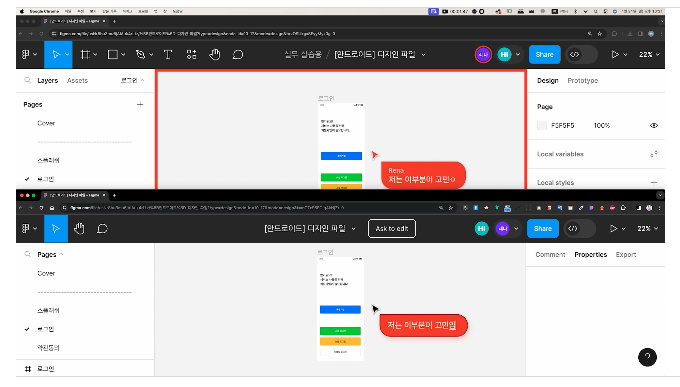The image size is (680, 387).
Task: Click the Local styles row icon
Action: pyautogui.click(x=654, y=183)
